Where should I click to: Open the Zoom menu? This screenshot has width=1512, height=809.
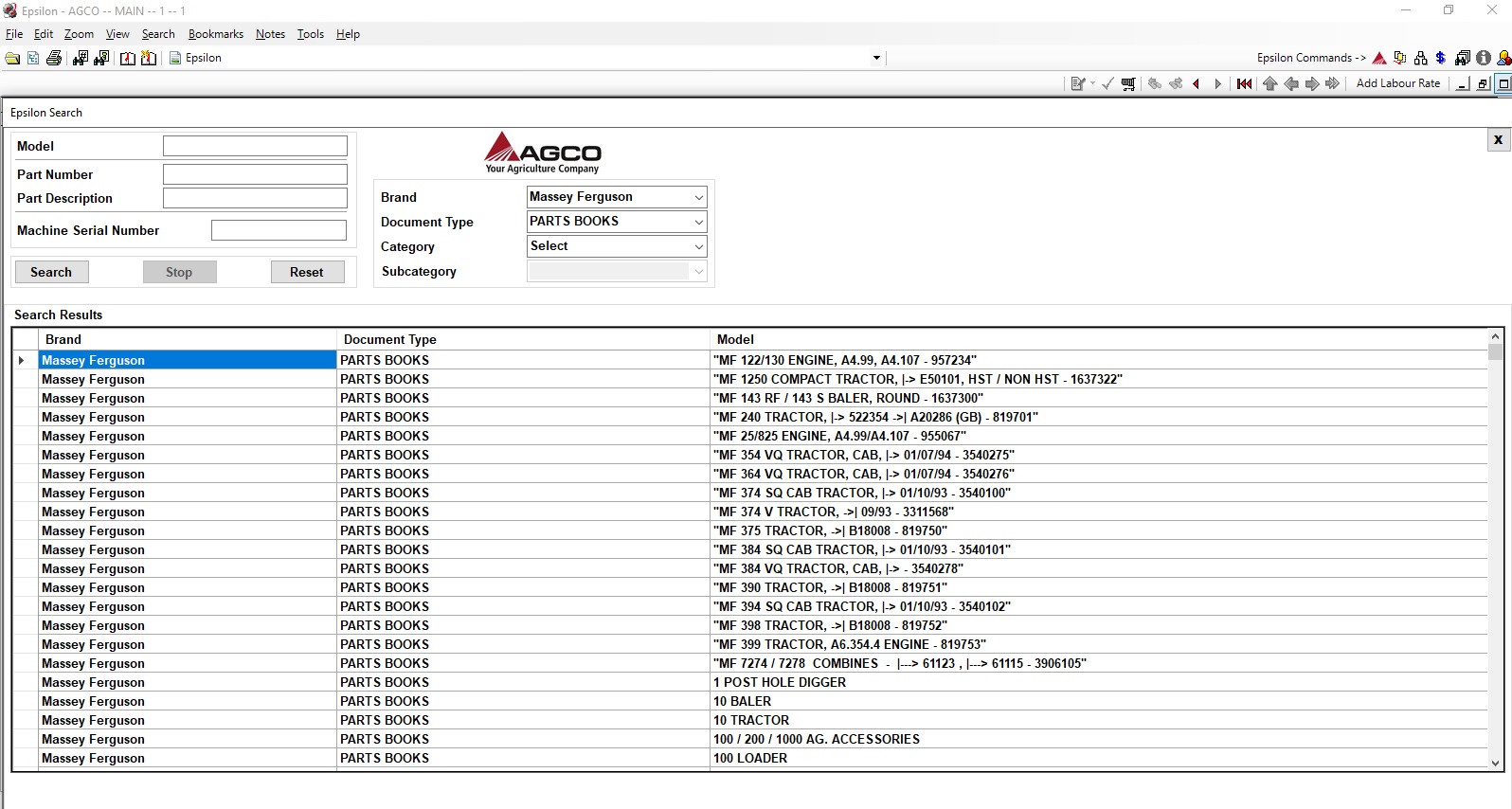pos(79,34)
